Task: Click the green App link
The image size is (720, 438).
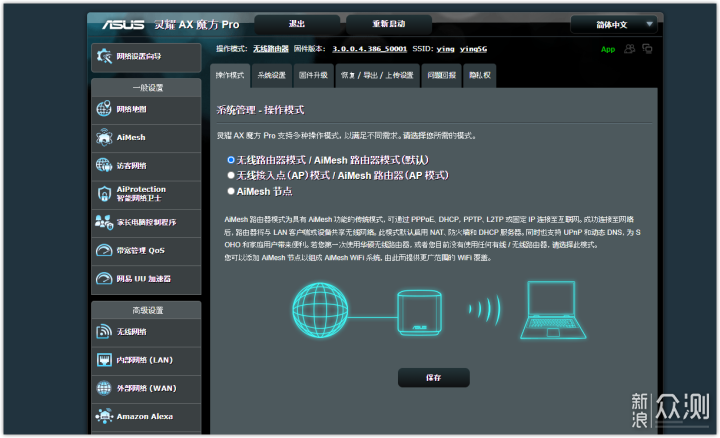Action: pos(608,49)
